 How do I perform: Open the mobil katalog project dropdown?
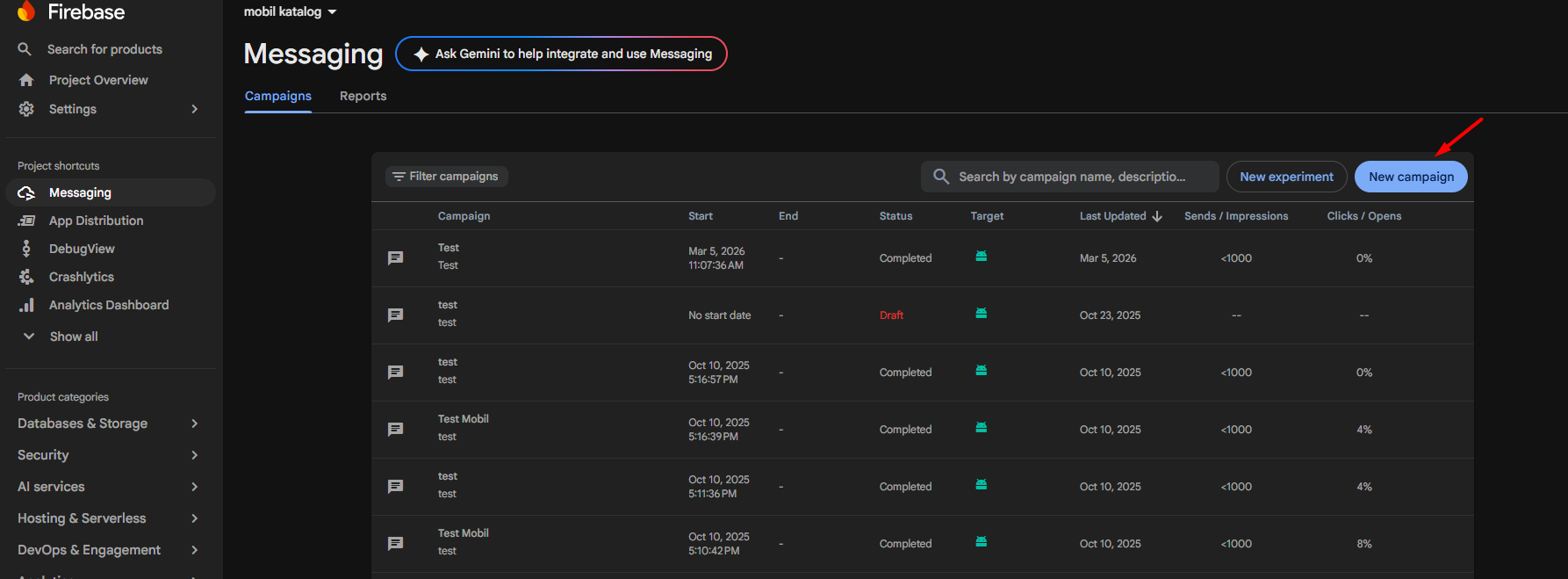pyautogui.click(x=290, y=11)
